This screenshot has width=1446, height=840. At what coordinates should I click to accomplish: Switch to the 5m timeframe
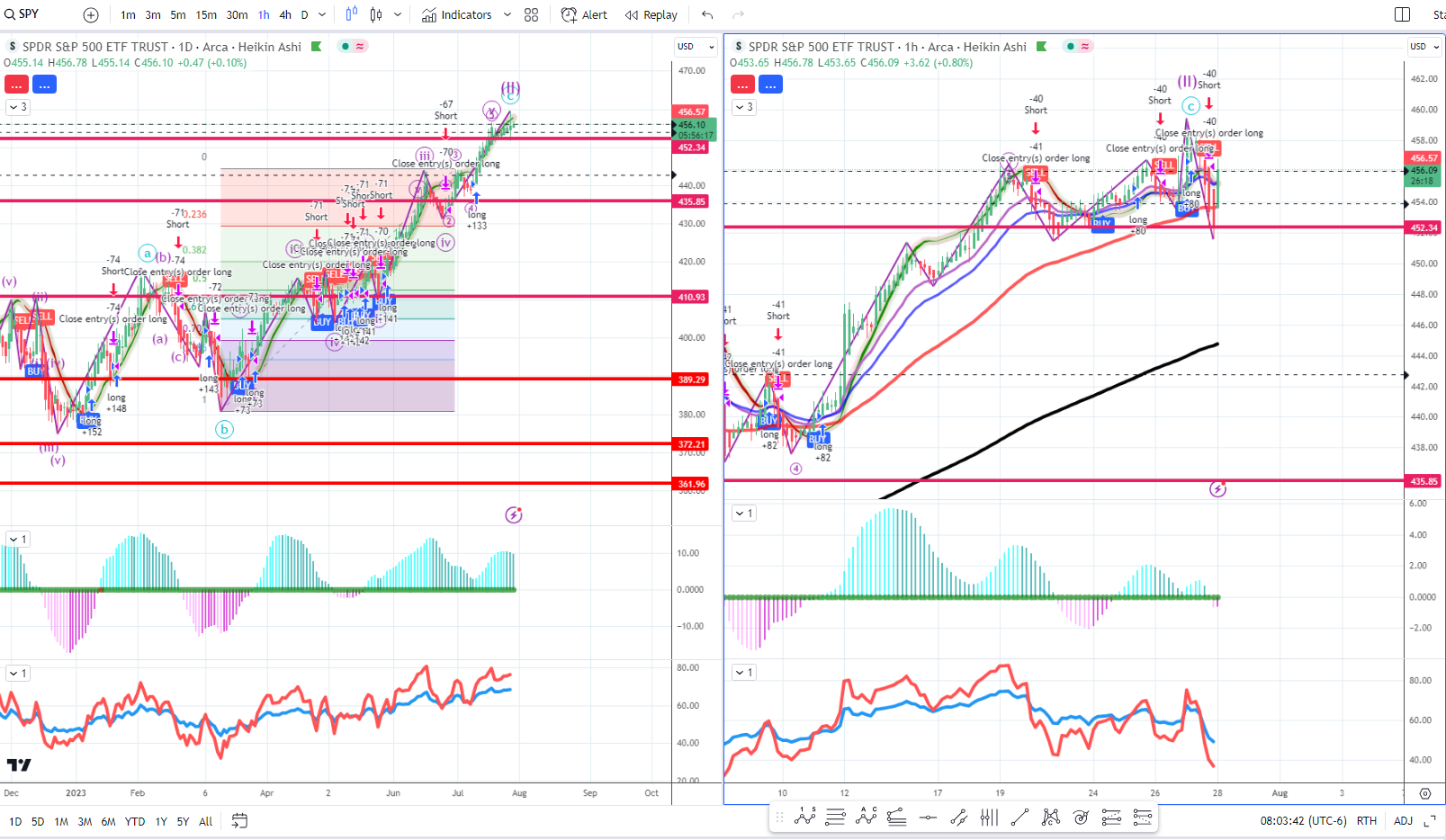tap(178, 14)
